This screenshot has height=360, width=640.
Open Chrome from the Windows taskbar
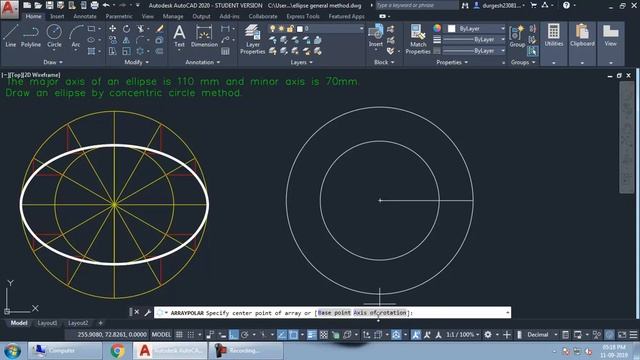coord(118,351)
